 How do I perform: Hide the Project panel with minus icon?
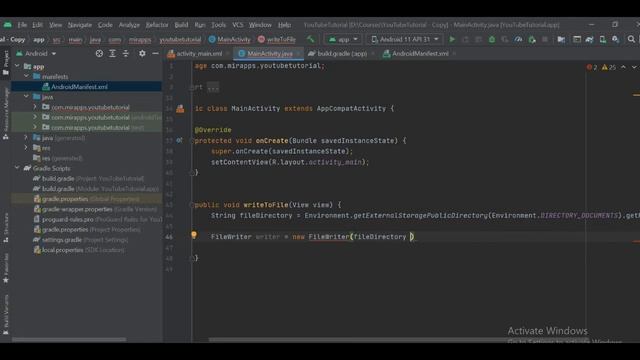point(156,53)
